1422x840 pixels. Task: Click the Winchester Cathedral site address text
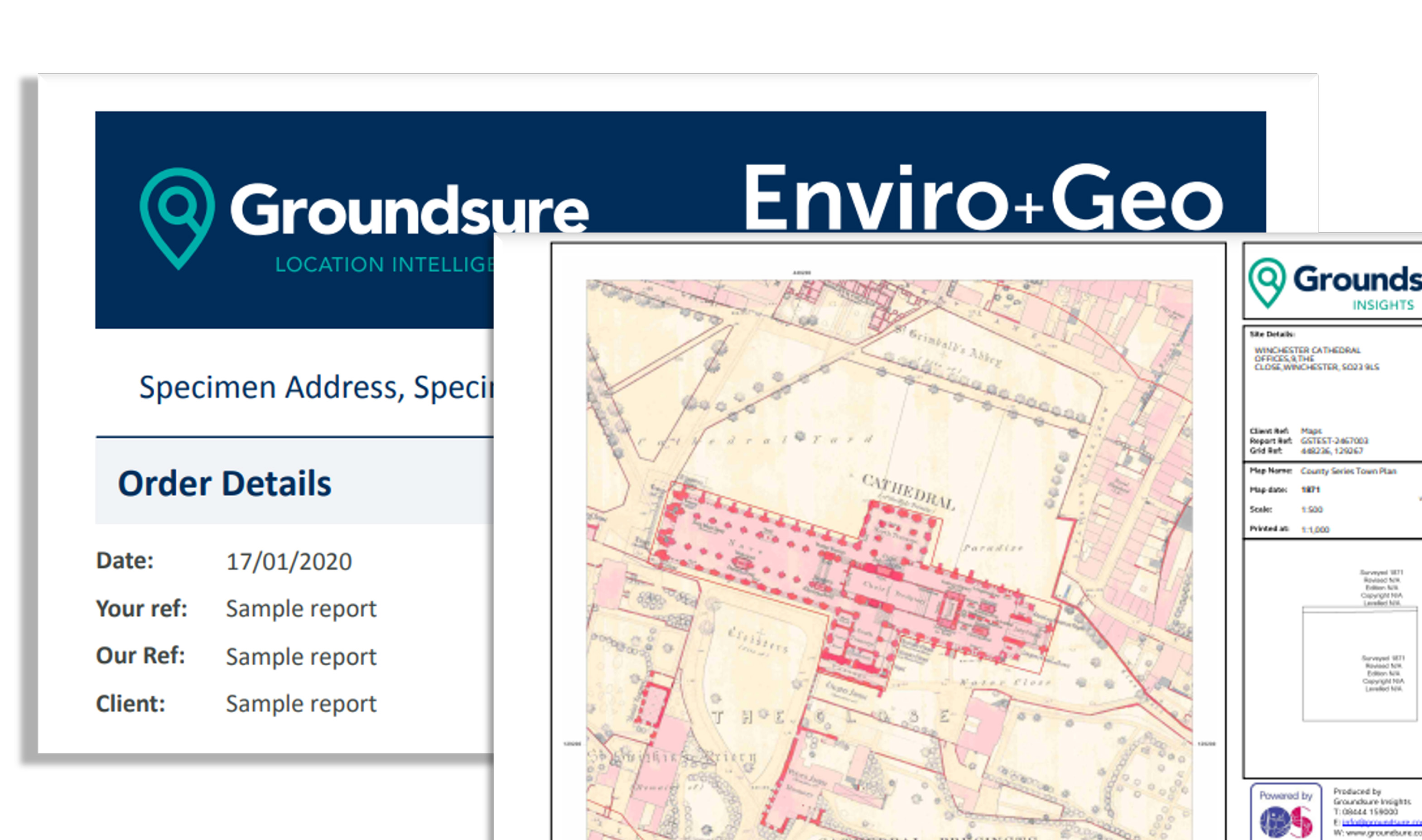[x=1317, y=359]
